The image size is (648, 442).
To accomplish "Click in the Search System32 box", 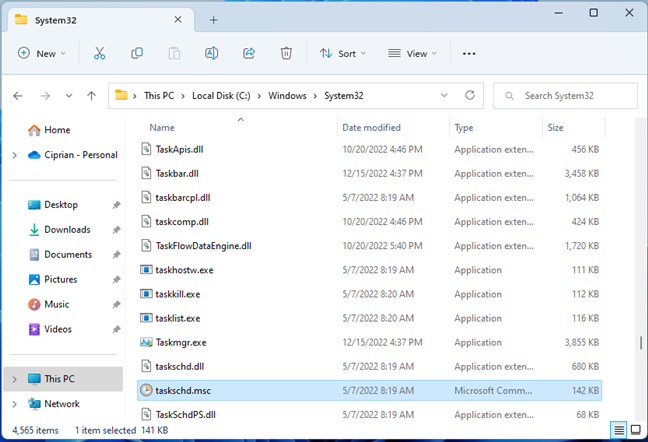I will (x=565, y=96).
